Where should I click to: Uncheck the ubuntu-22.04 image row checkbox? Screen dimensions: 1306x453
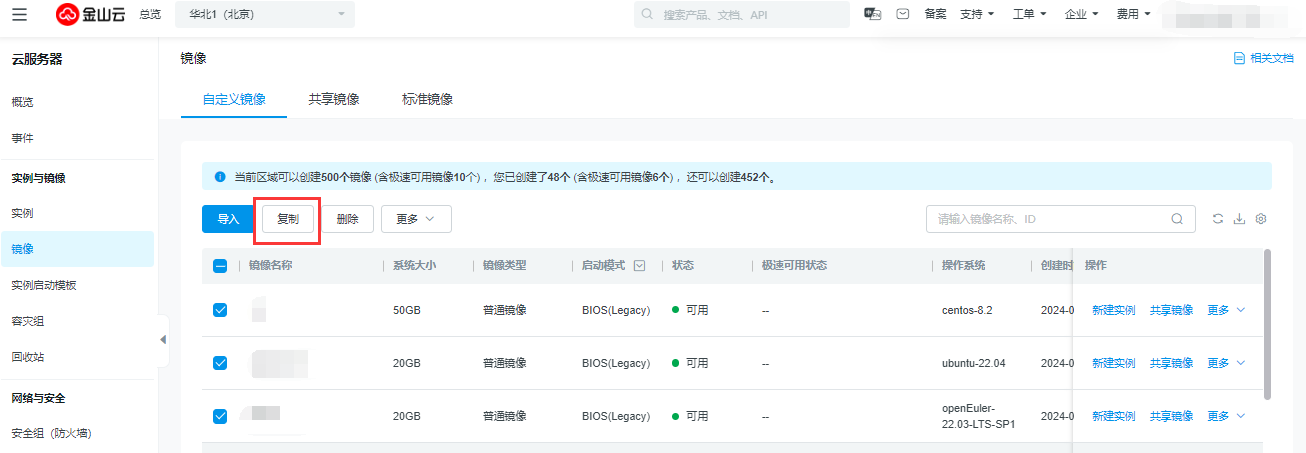click(x=220, y=363)
